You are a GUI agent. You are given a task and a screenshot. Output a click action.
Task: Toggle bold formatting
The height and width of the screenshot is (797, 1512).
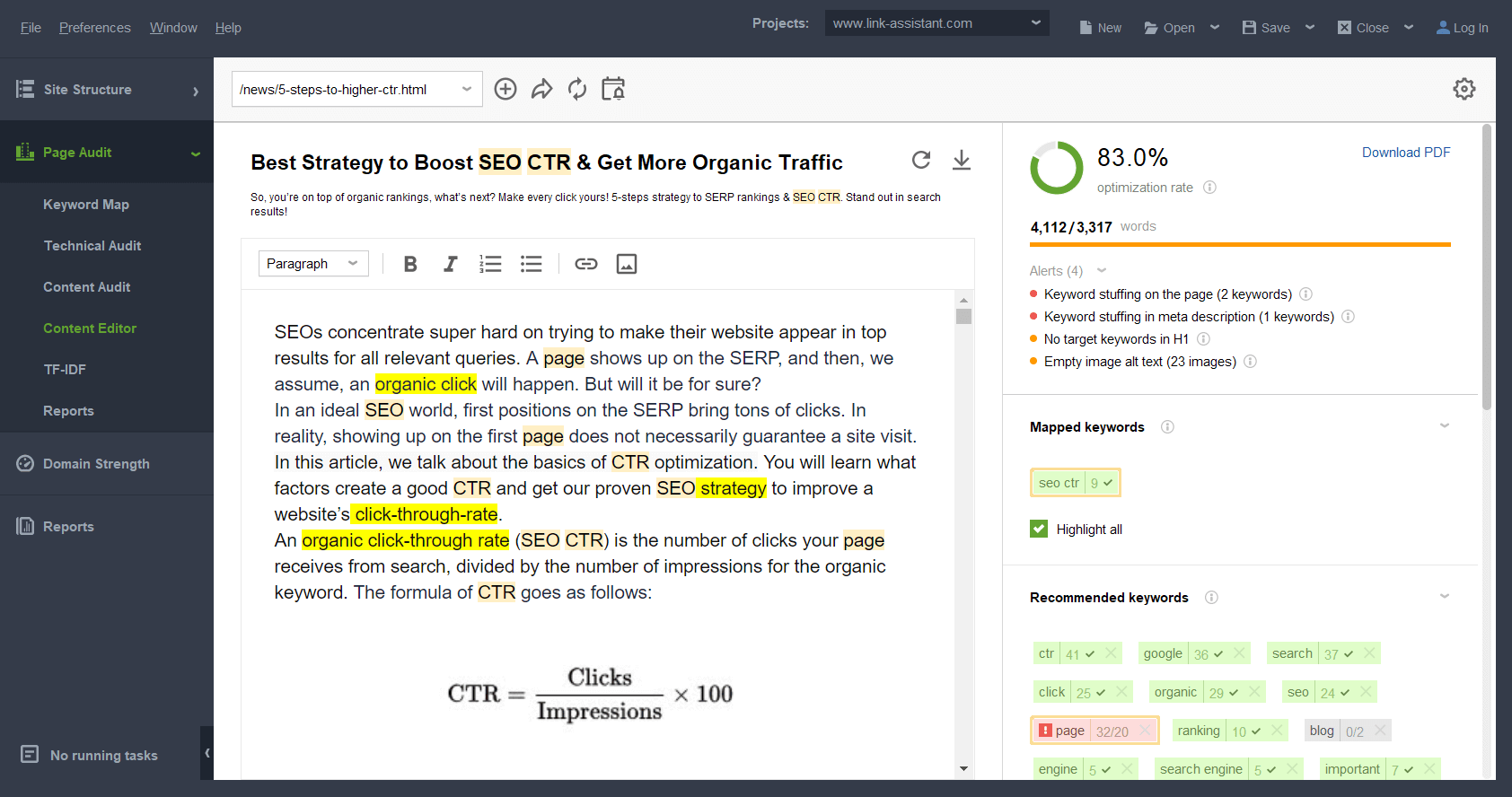(410, 264)
